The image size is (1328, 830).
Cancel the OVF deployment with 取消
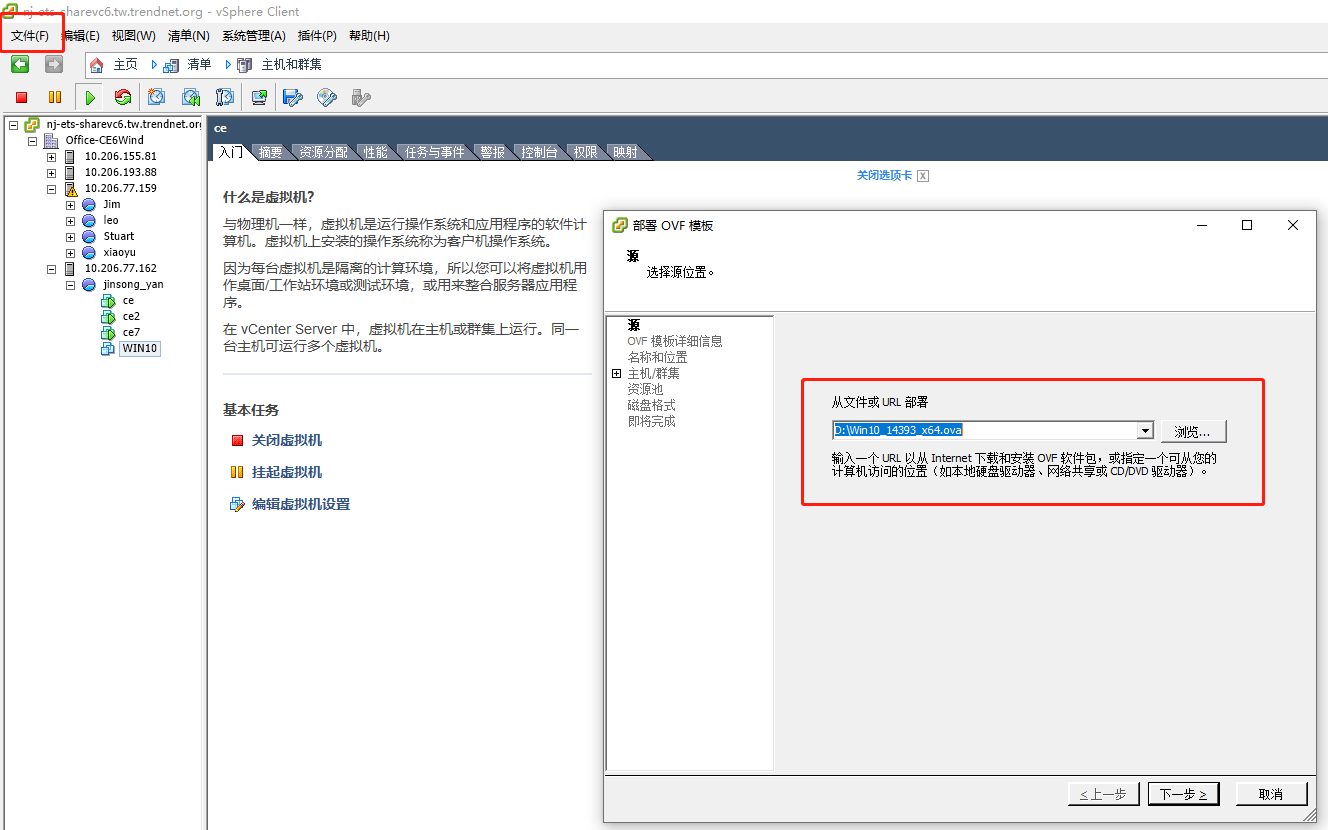1271,794
